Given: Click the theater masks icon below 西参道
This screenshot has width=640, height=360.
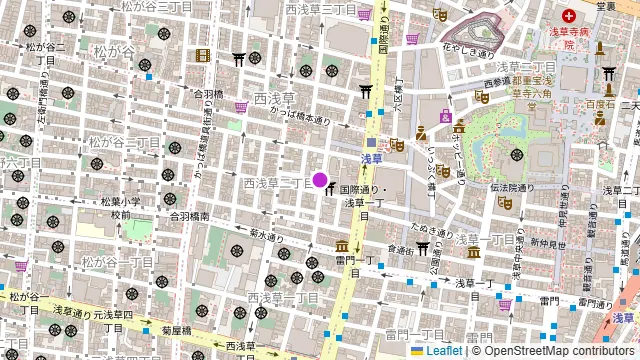Looking at the screenshot, I should click(482, 97).
